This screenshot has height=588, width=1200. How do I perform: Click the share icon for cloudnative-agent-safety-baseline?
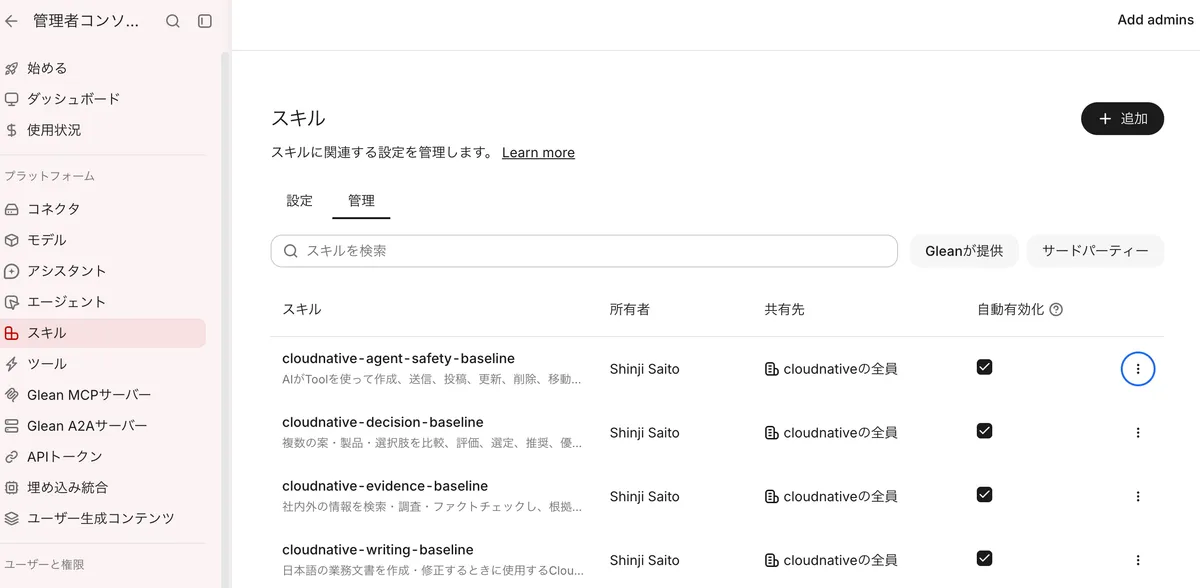pyautogui.click(x=771, y=369)
